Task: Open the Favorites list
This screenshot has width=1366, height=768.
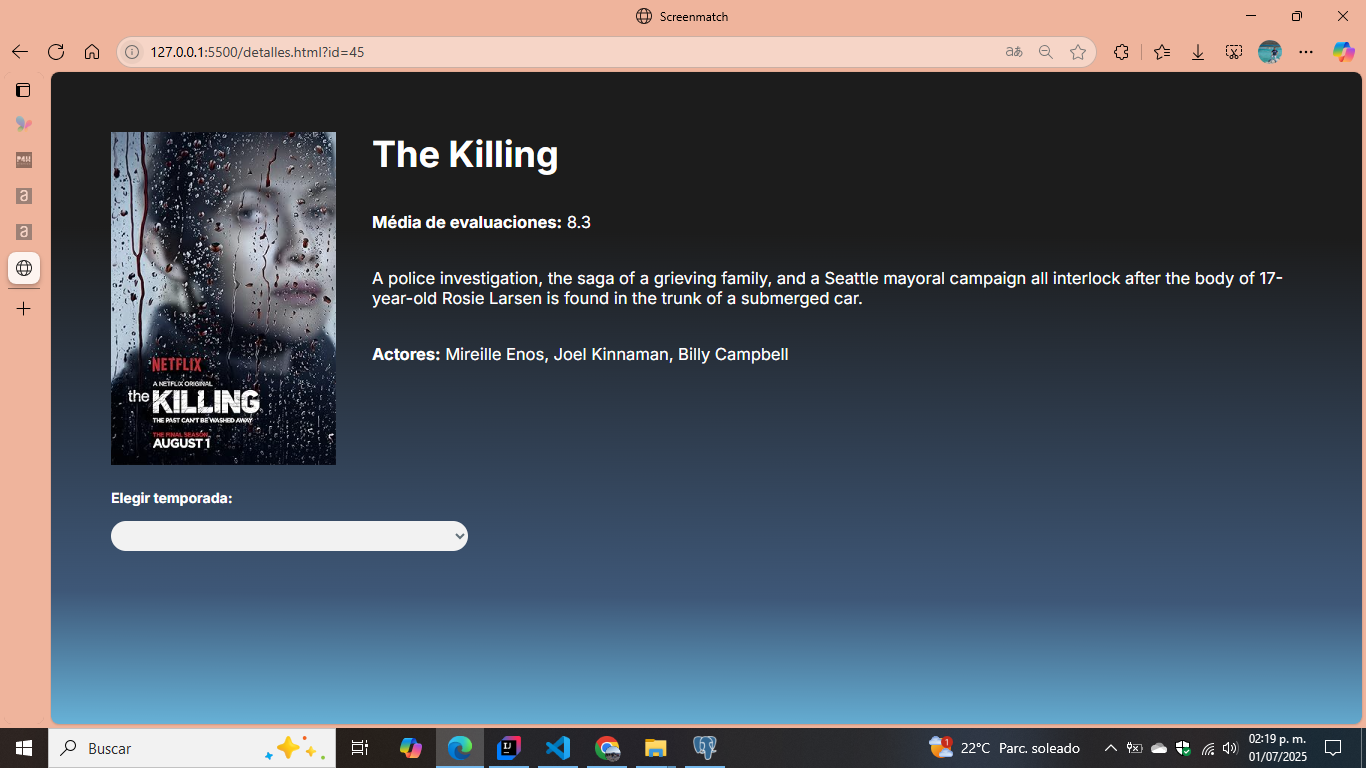Action: pos(1162,52)
